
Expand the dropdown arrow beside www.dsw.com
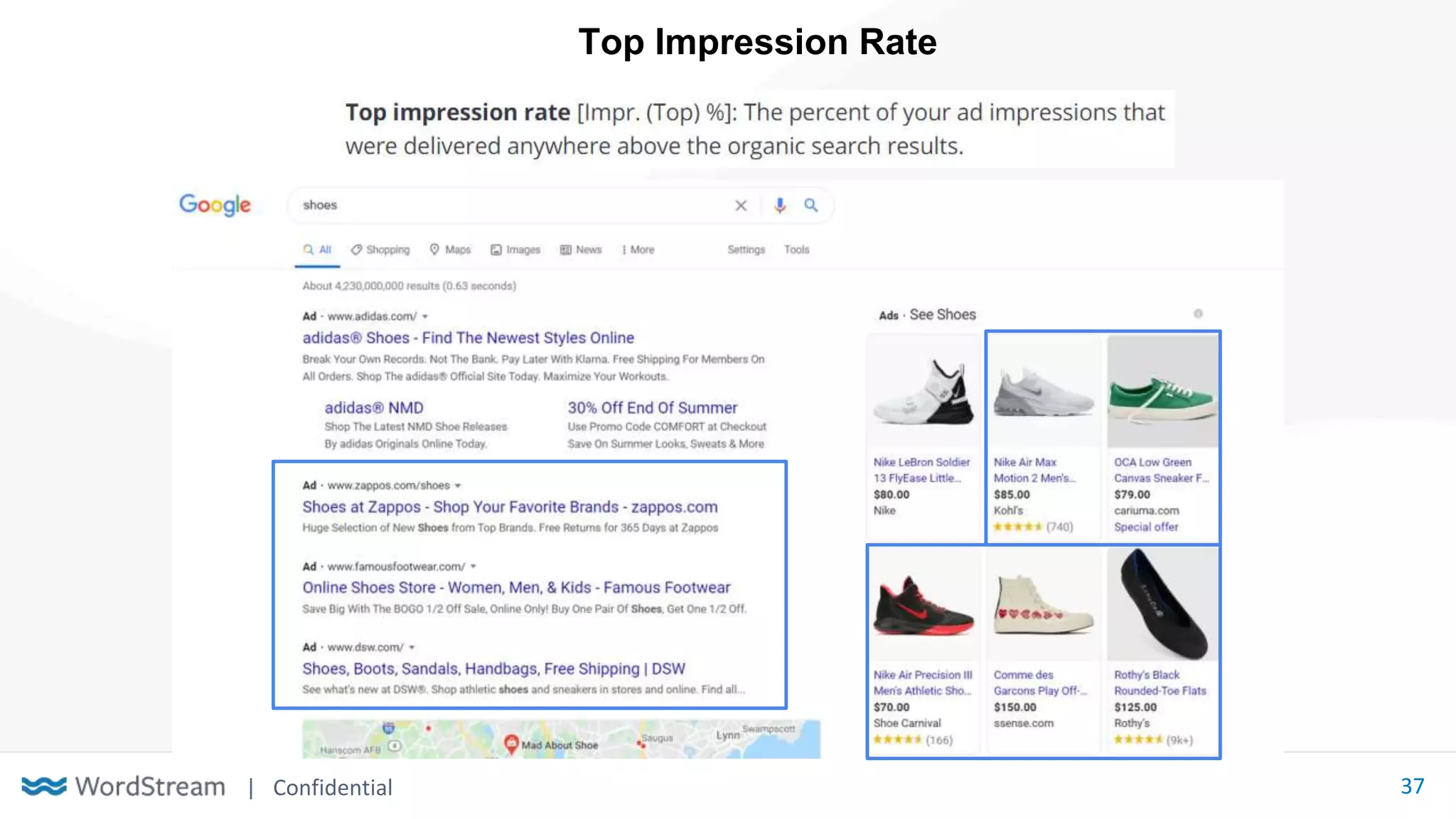412,648
